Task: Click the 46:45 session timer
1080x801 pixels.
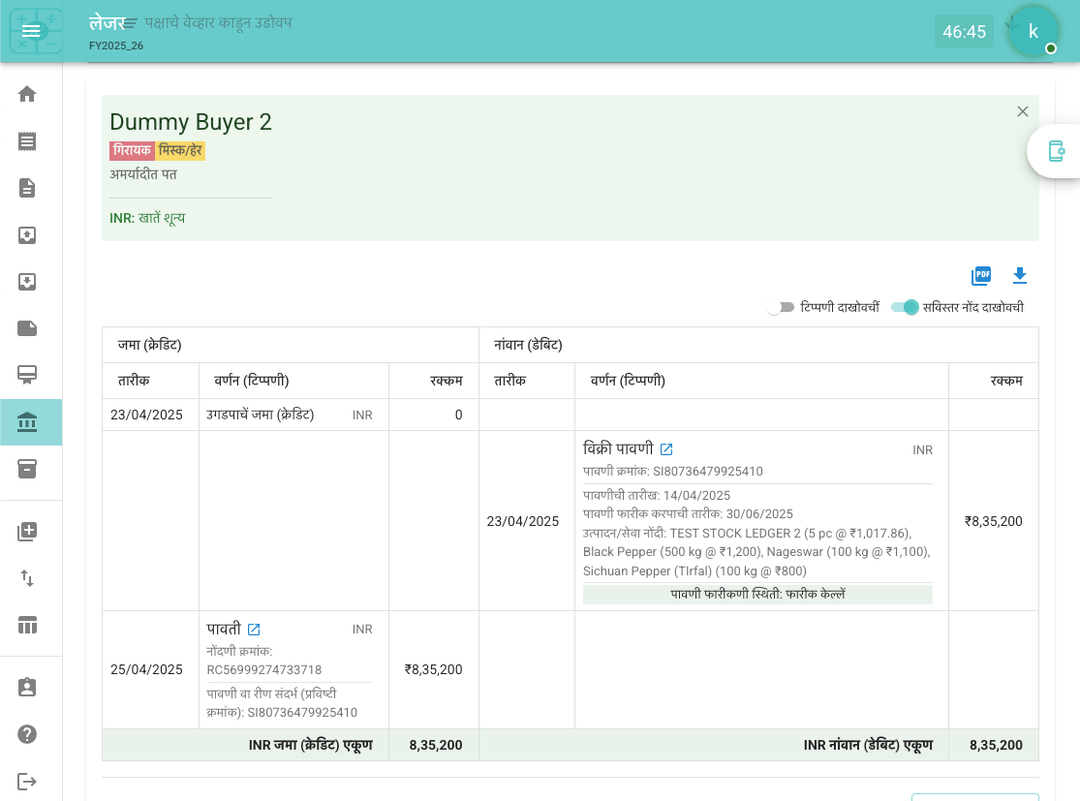Action: (964, 32)
